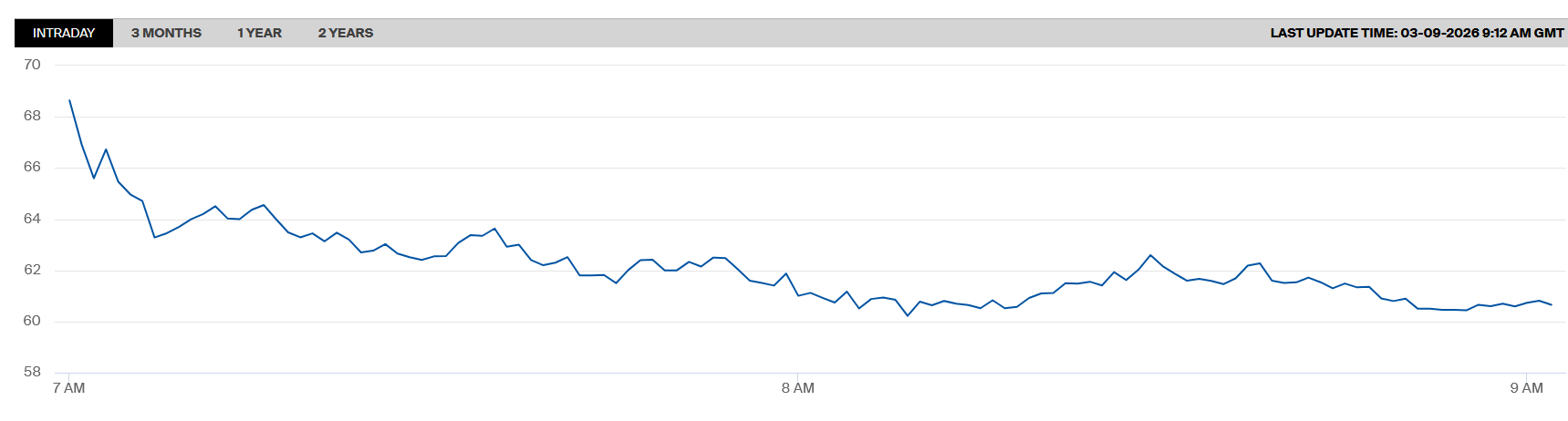Viewport: 1568px width, 421px height.
Task: Click the tallest peak between 8 AM and 9 AM
Action: click(x=1150, y=255)
